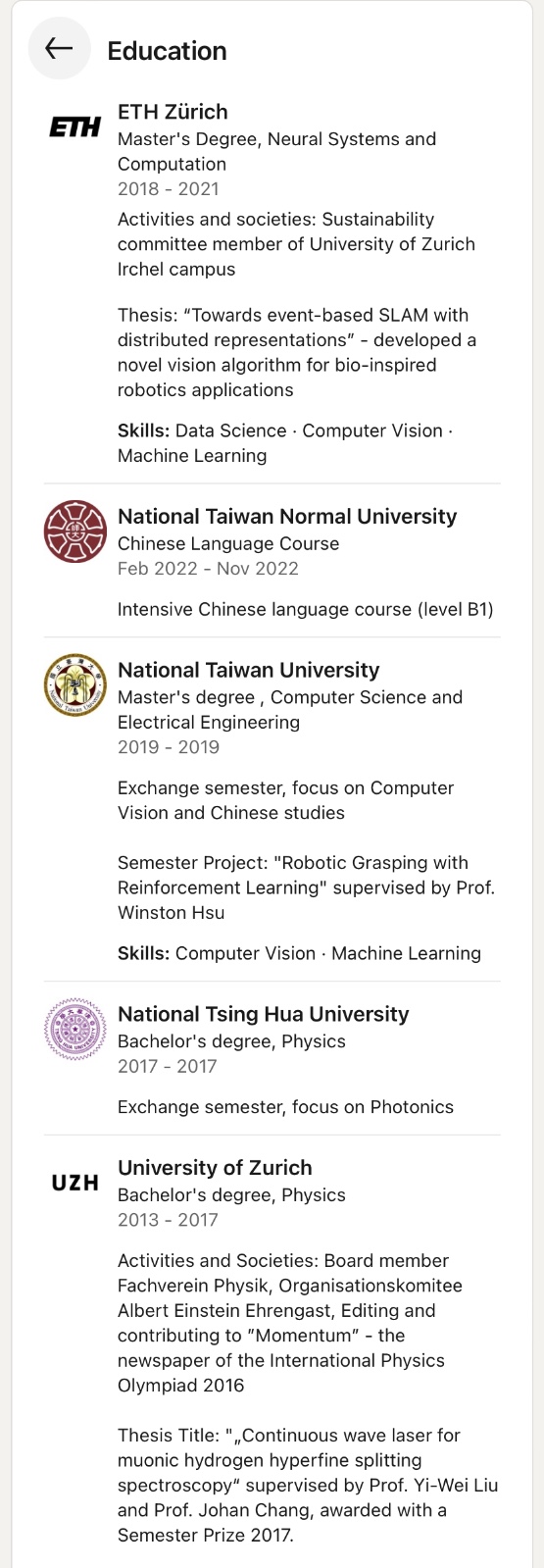544x1568 pixels.
Task: Click the UZH logo
Action: 74,1183
